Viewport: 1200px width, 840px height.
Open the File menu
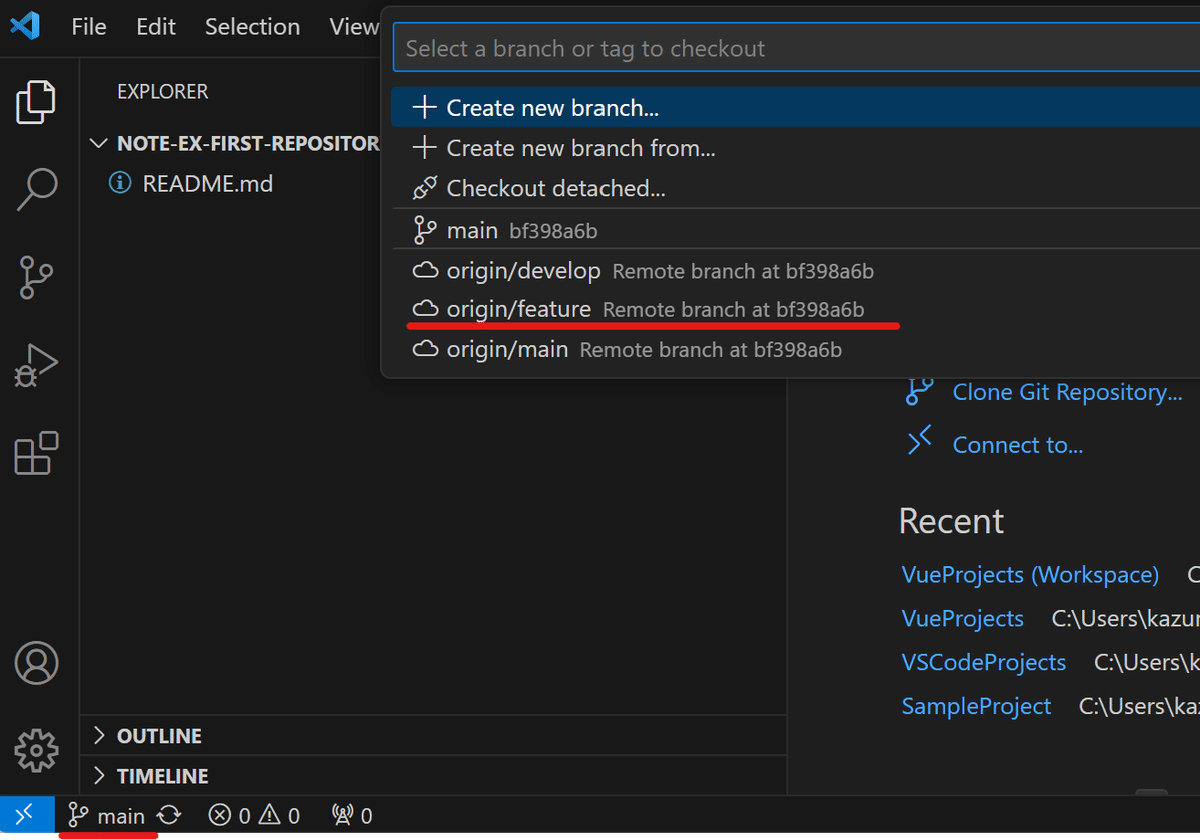click(88, 27)
